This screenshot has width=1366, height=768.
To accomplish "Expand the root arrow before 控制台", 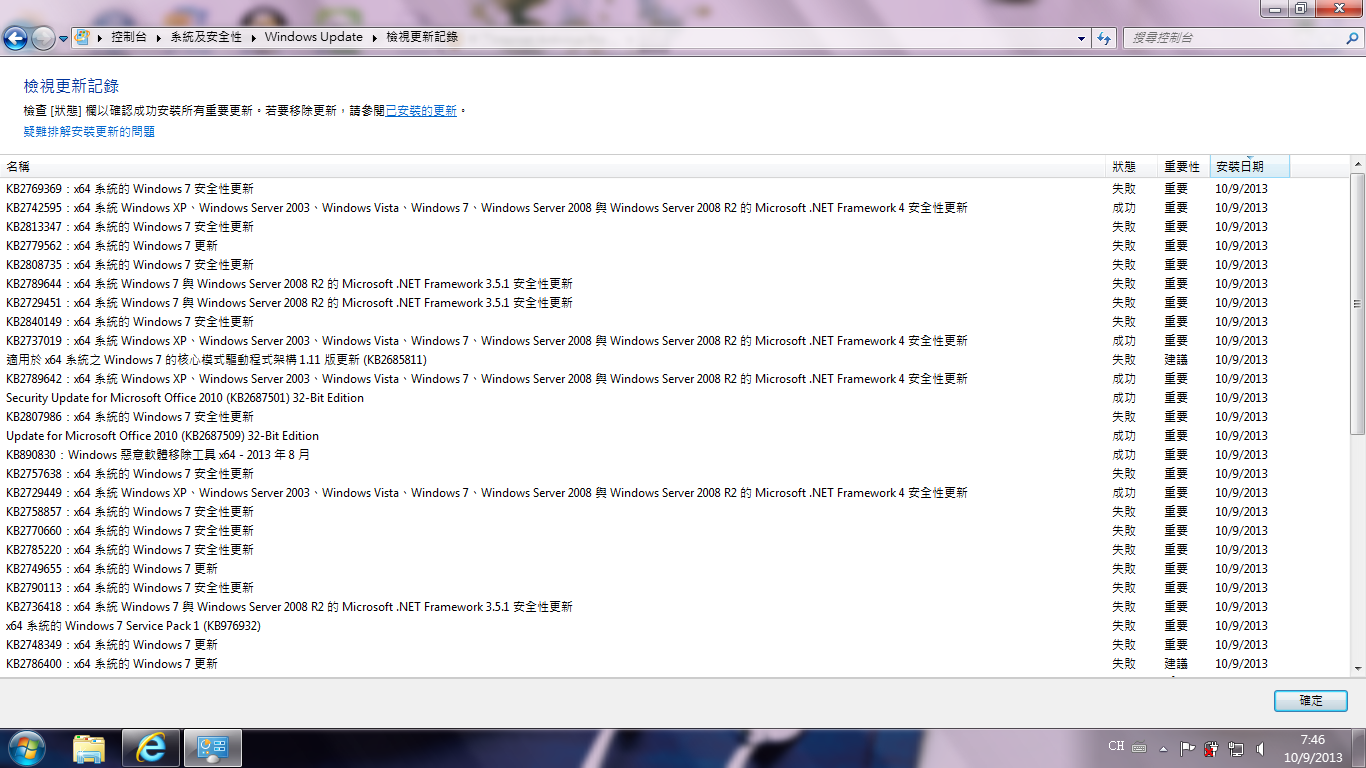I will tap(101, 37).
